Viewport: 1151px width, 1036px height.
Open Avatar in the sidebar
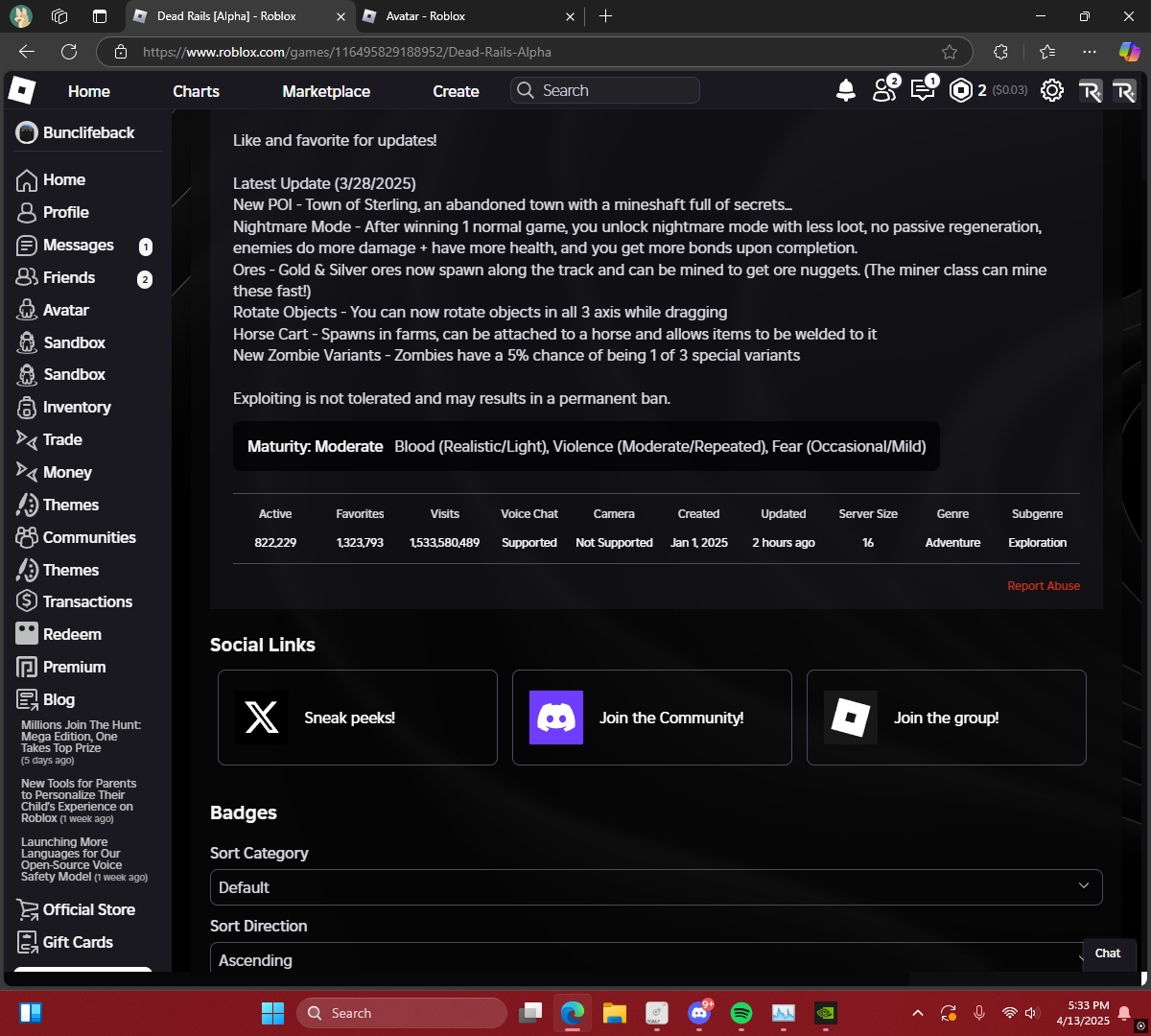[x=53, y=311]
